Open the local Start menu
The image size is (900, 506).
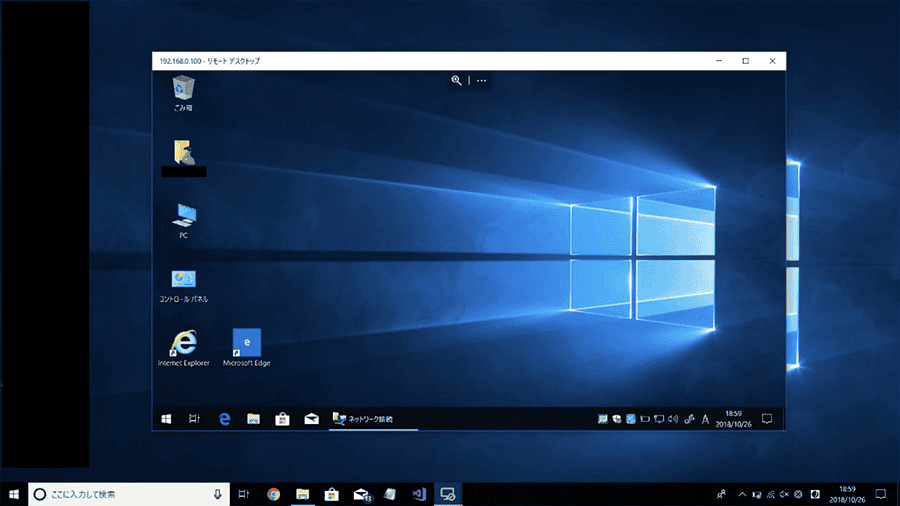coord(14,494)
